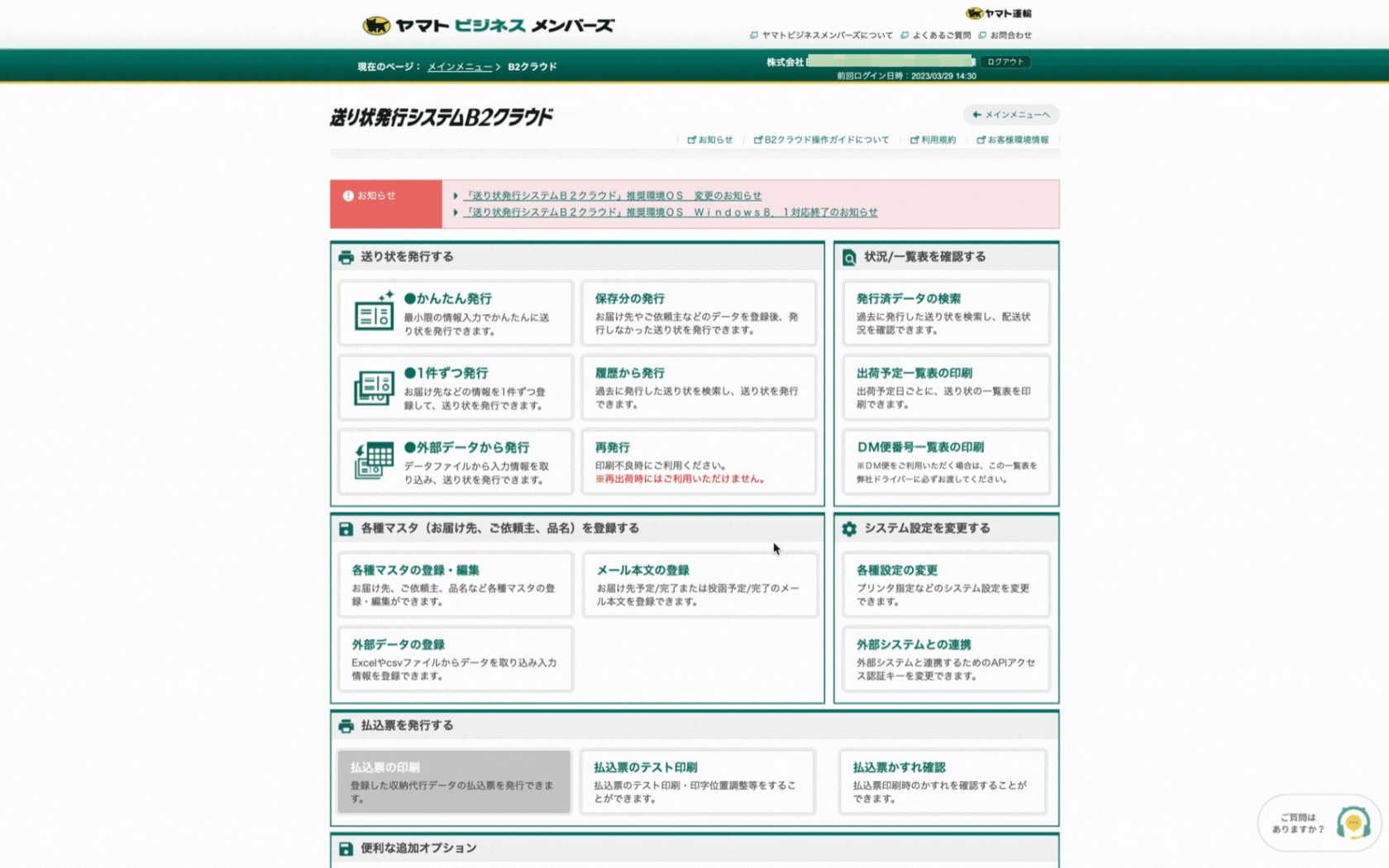This screenshot has height=868, width=1389.
Task: Click the お知らせ info icon in red box
Action: [348, 196]
